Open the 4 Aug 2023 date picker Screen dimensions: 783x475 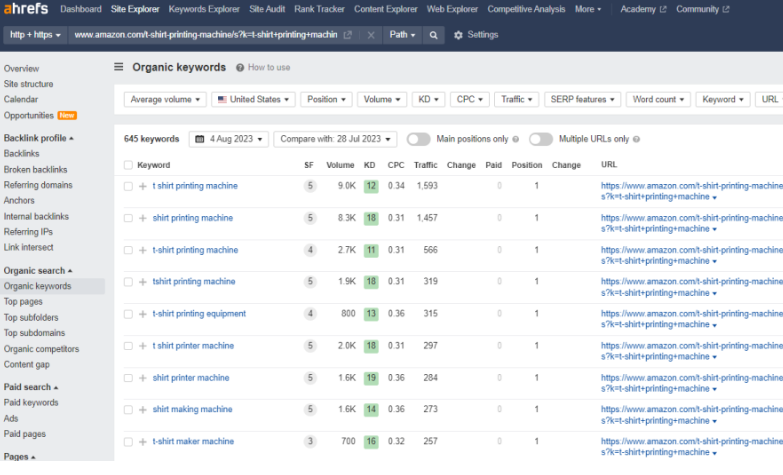229,139
